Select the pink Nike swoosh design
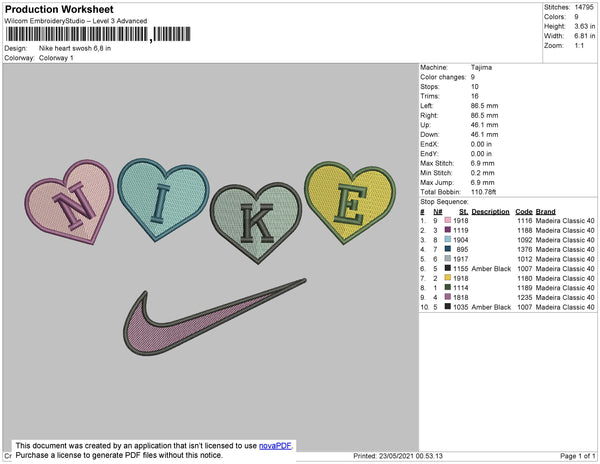The width and height of the screenshot is (600, 464). click(x=215, y=317)
